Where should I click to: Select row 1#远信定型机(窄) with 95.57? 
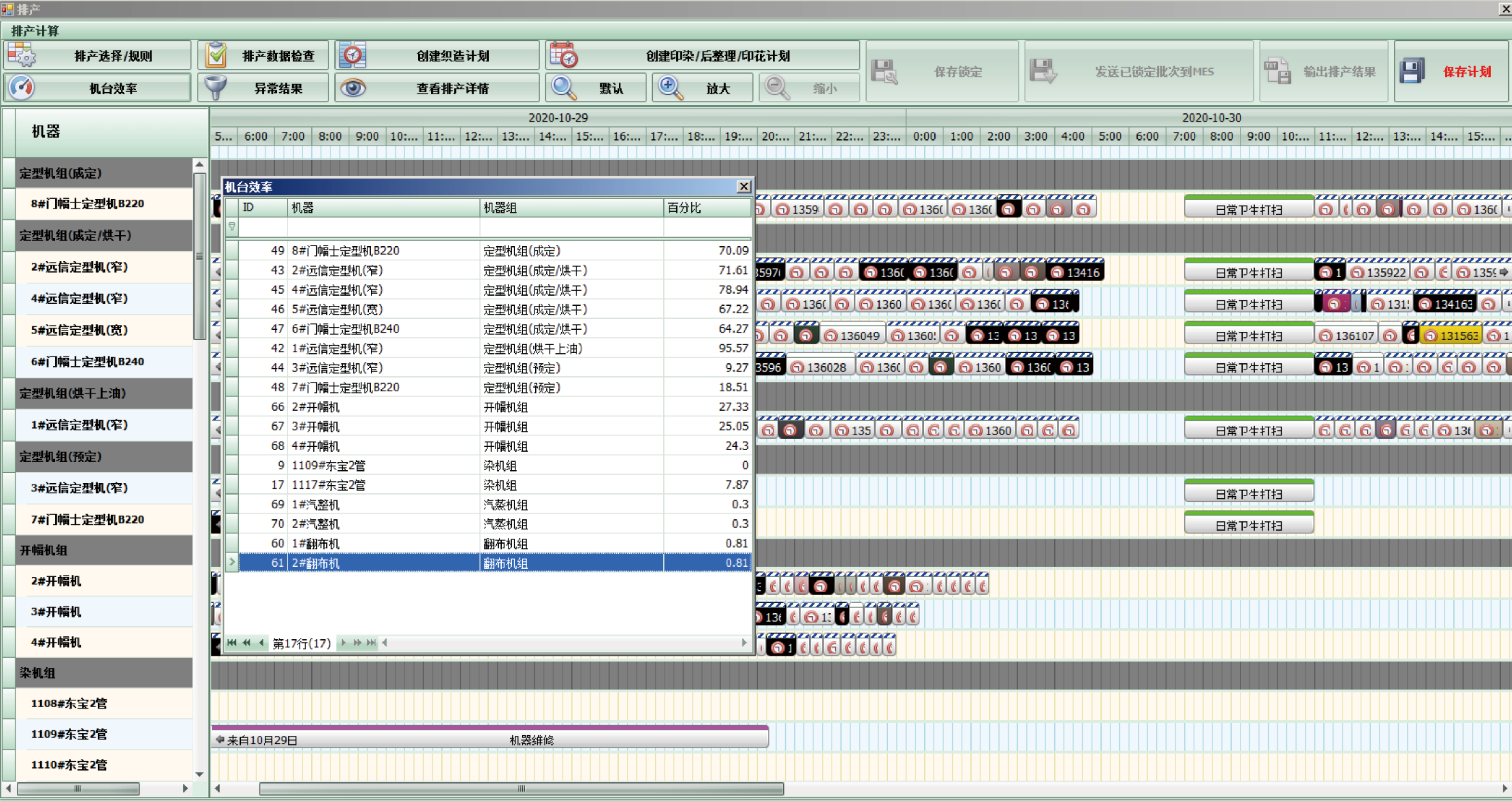pyautogui.click(x=495, y=348)
